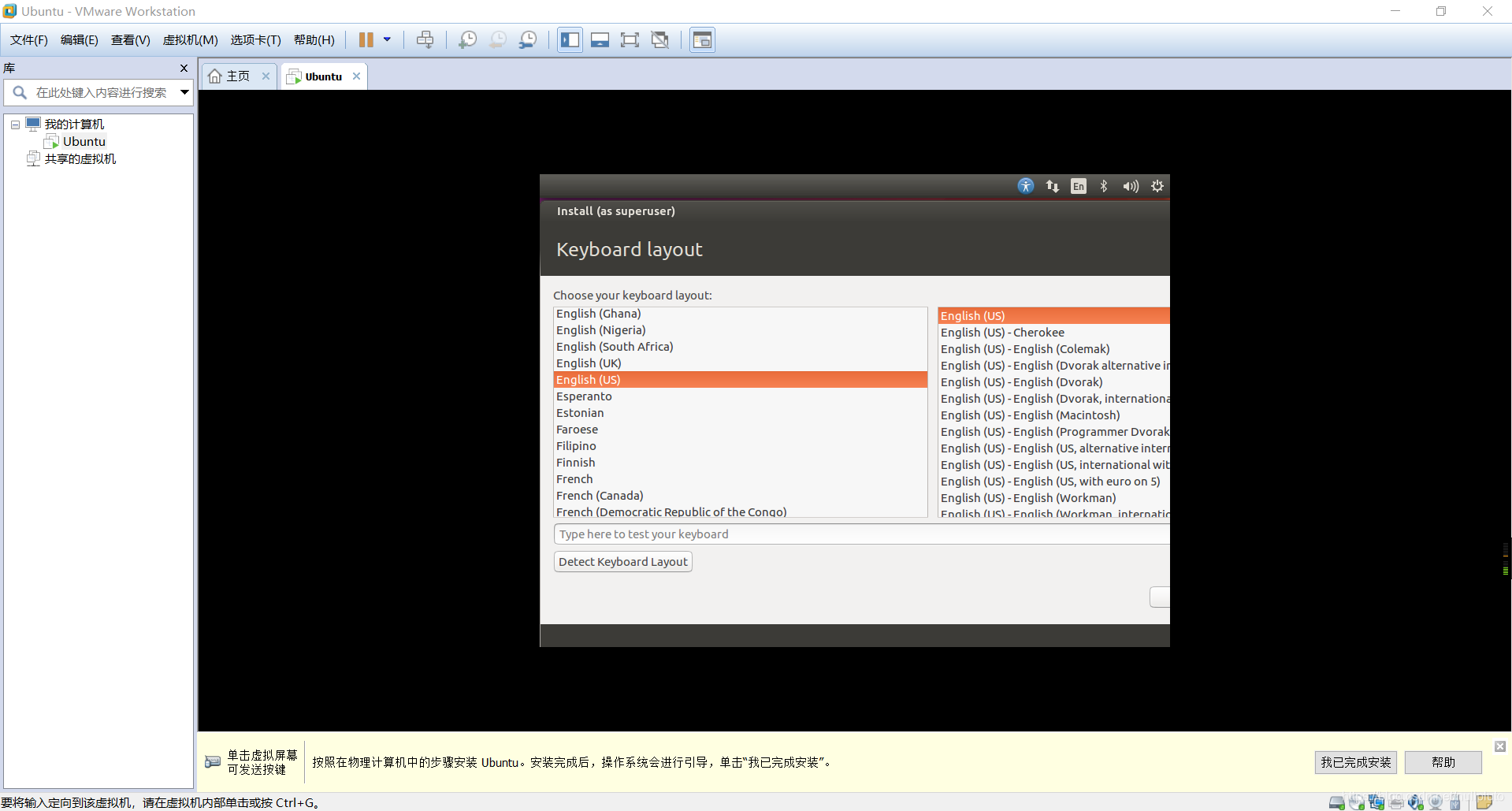Click the Detect Keyboard Layout button
The height and width of the screenshot is (811, 1512).
[623, 562]
